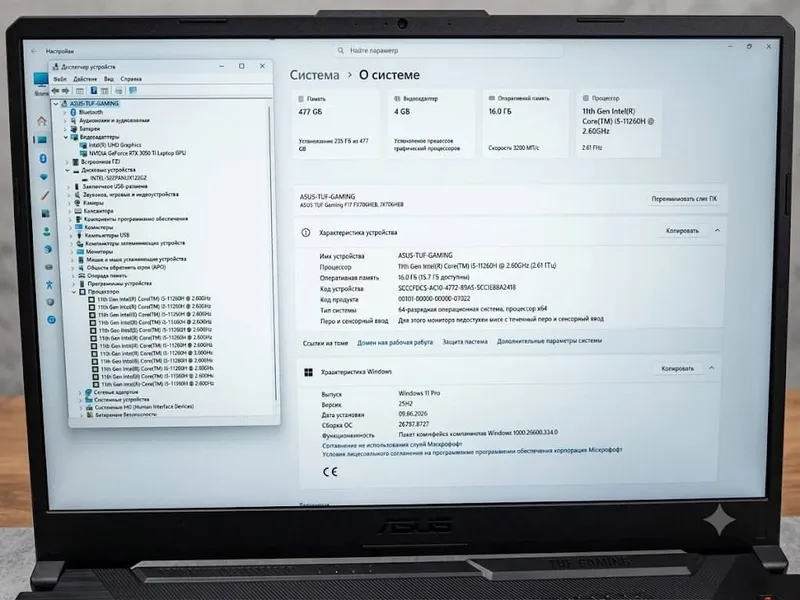Image resolution: width=800 pixels, height=600 pixels.
Task: Click the Back arrow in Device Manager toolbar
Action: 56,91
